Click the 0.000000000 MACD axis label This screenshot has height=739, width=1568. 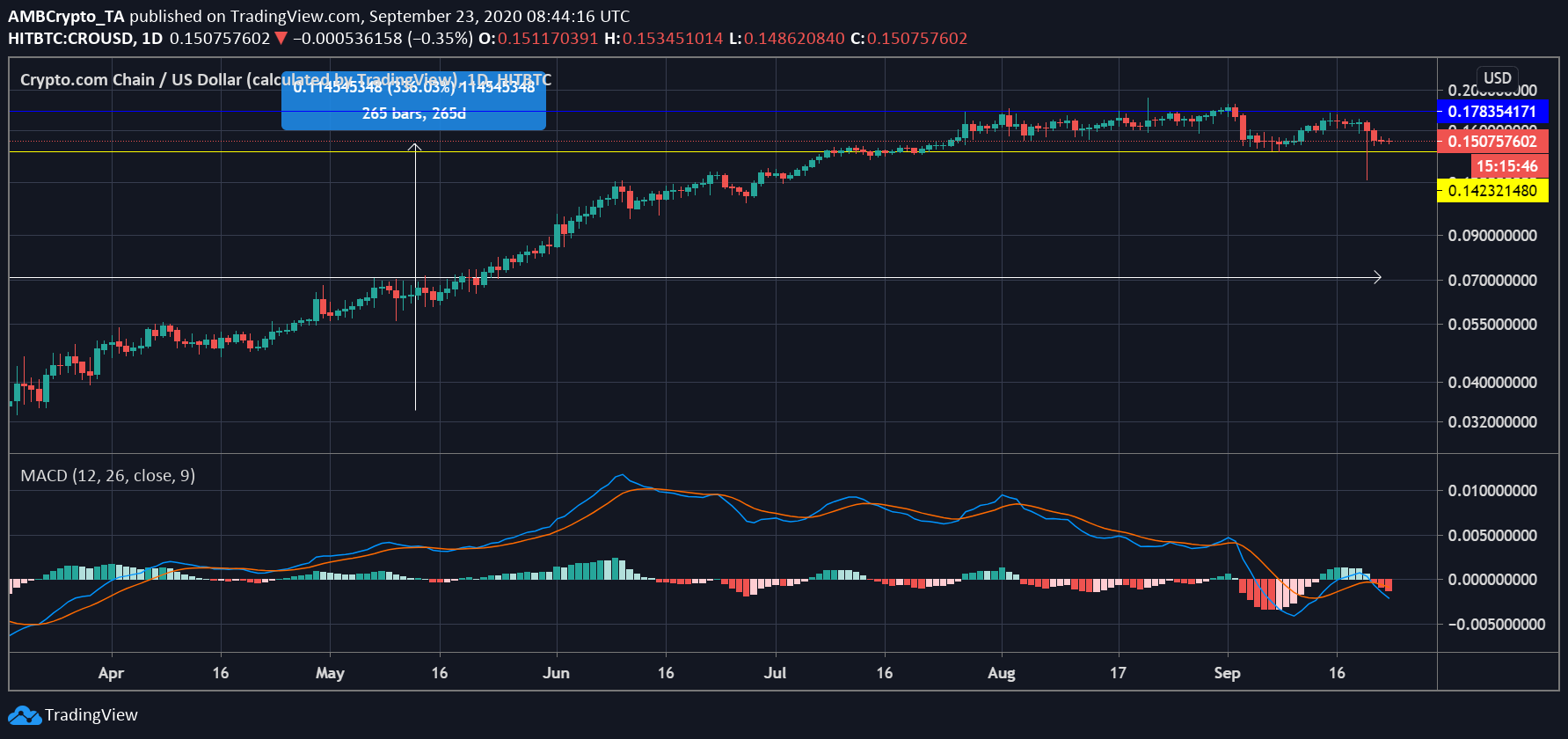pos(1492,580)
